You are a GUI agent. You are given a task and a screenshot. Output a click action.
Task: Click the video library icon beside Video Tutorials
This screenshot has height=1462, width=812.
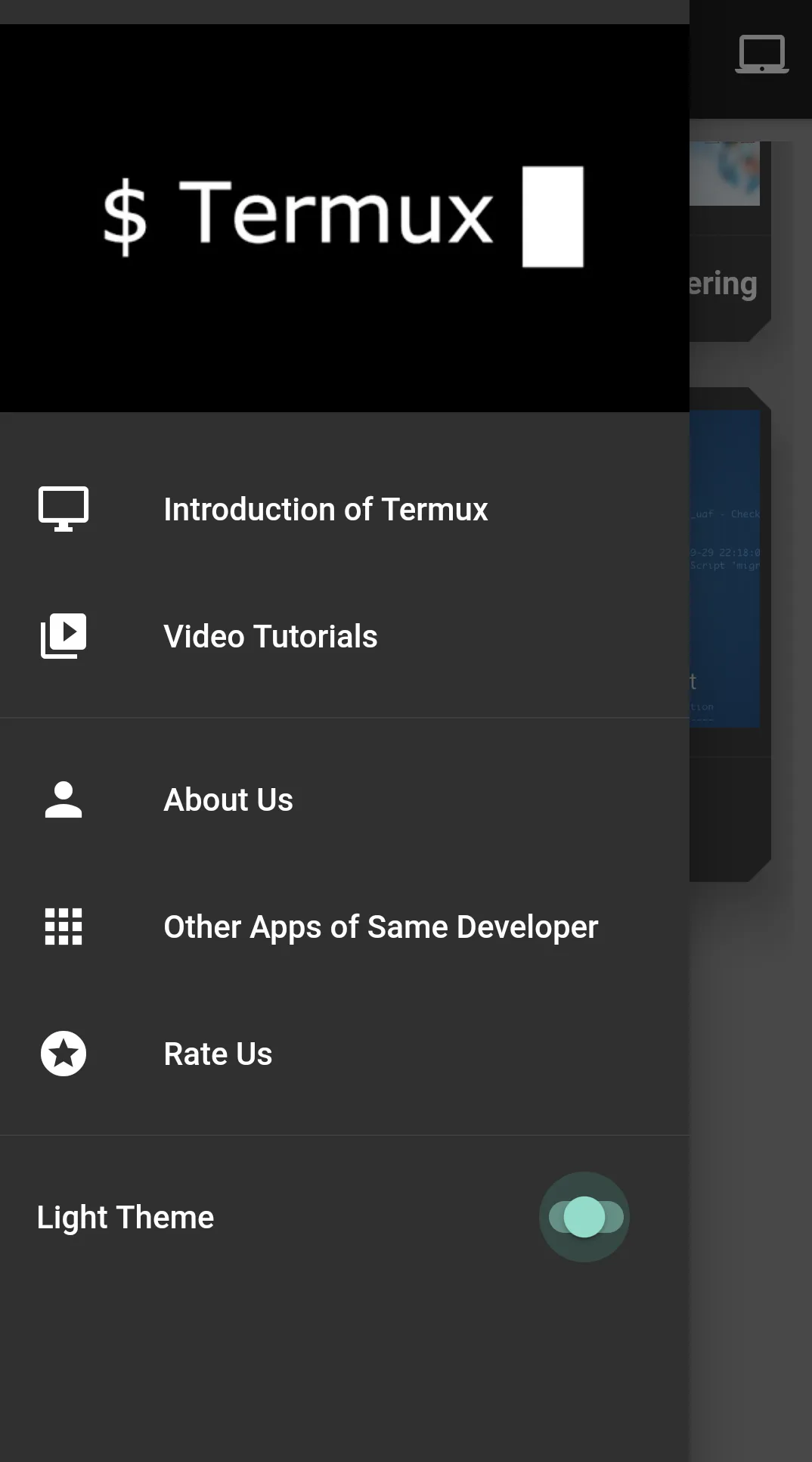click(x=64, y=636)
